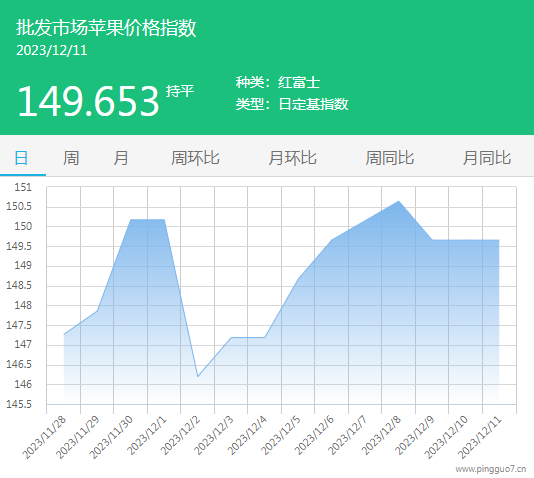This screenshot has height=478, width=534.
Task: Open the 月环比 tab
Action: pyautogui.click(x=292, y=158)
